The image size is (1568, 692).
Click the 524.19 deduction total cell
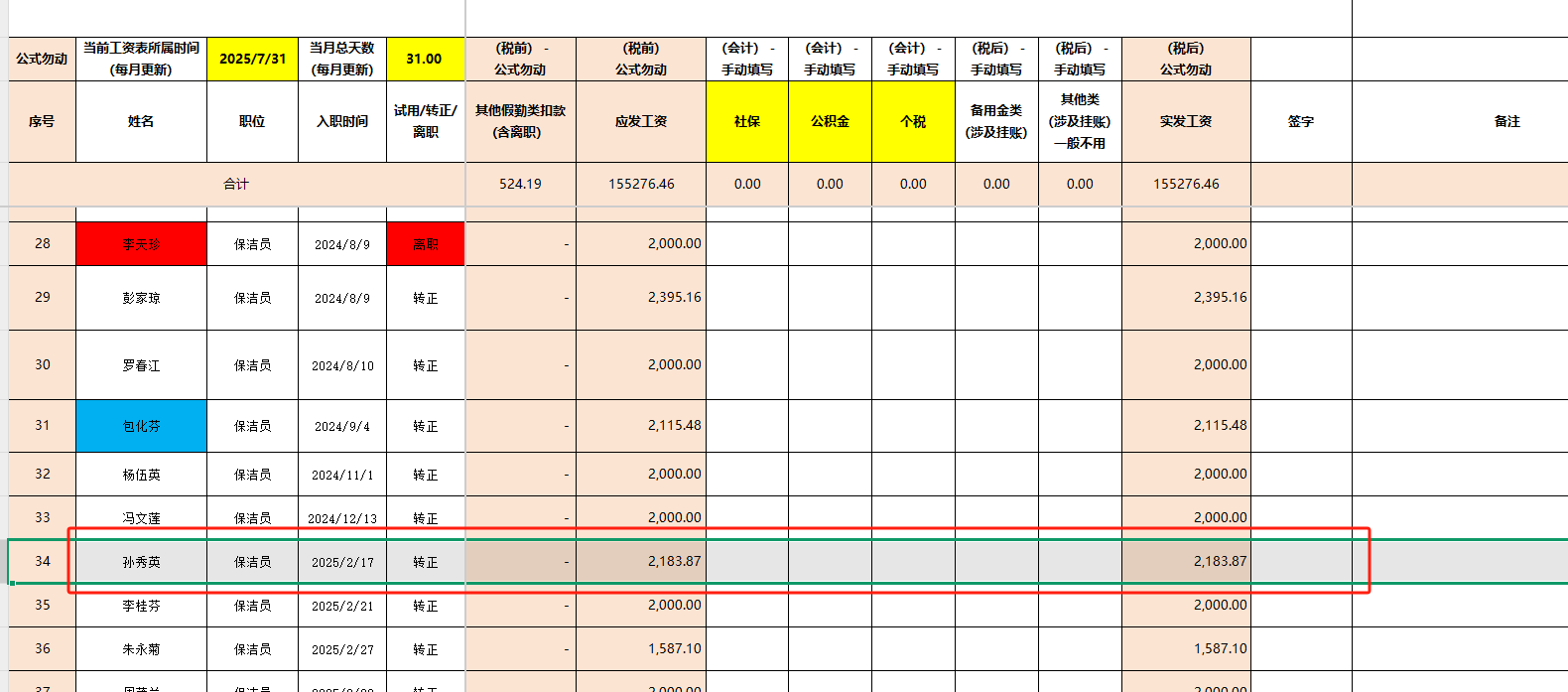(x=520, y=184)
